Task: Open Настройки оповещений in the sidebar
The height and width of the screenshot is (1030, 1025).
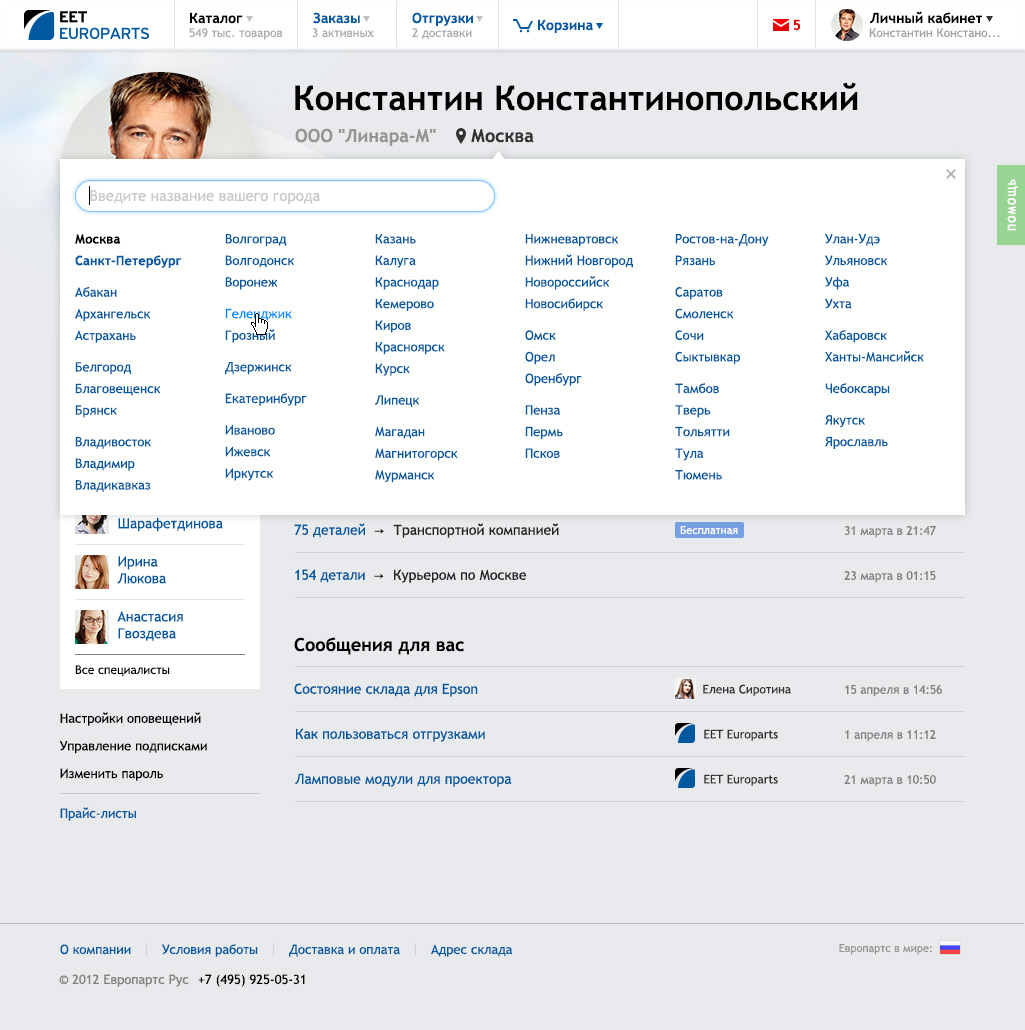Action: [x=130, y=718]
